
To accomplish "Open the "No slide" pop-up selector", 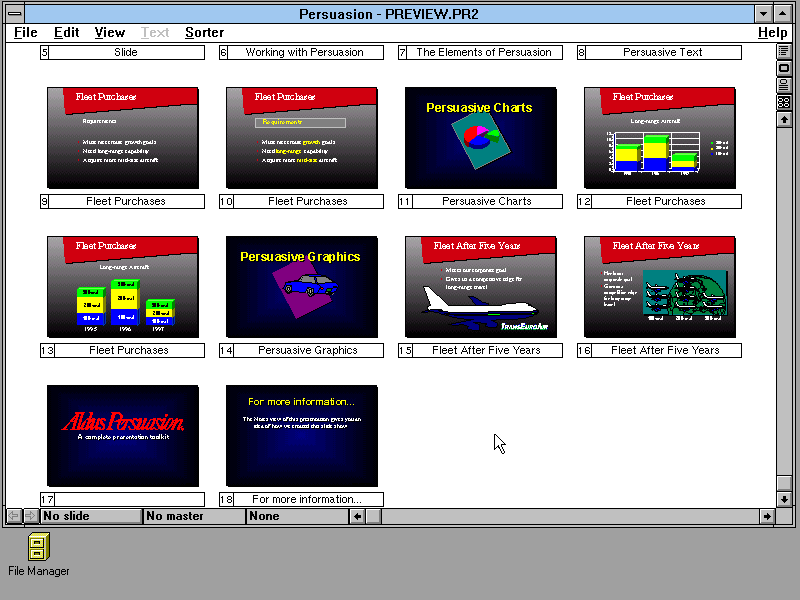I will 90,516.
